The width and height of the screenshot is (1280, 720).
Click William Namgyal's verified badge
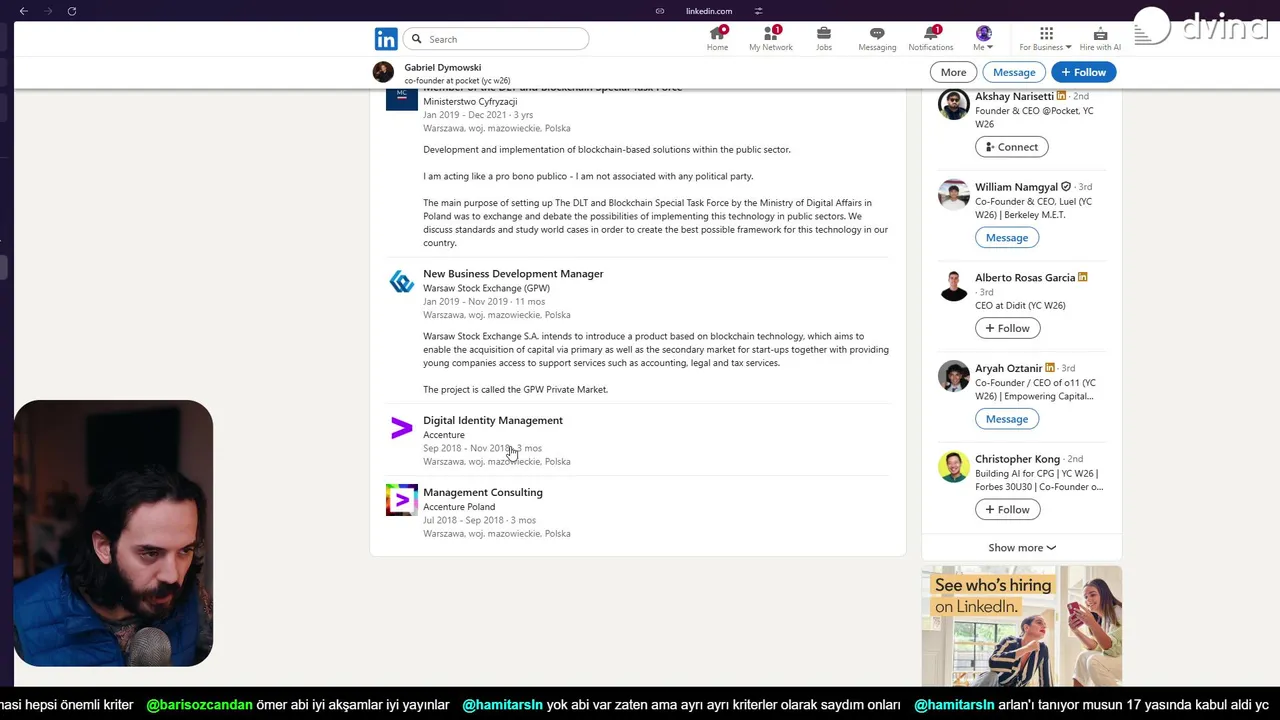pyautogui.click(x=1065, y=187)
